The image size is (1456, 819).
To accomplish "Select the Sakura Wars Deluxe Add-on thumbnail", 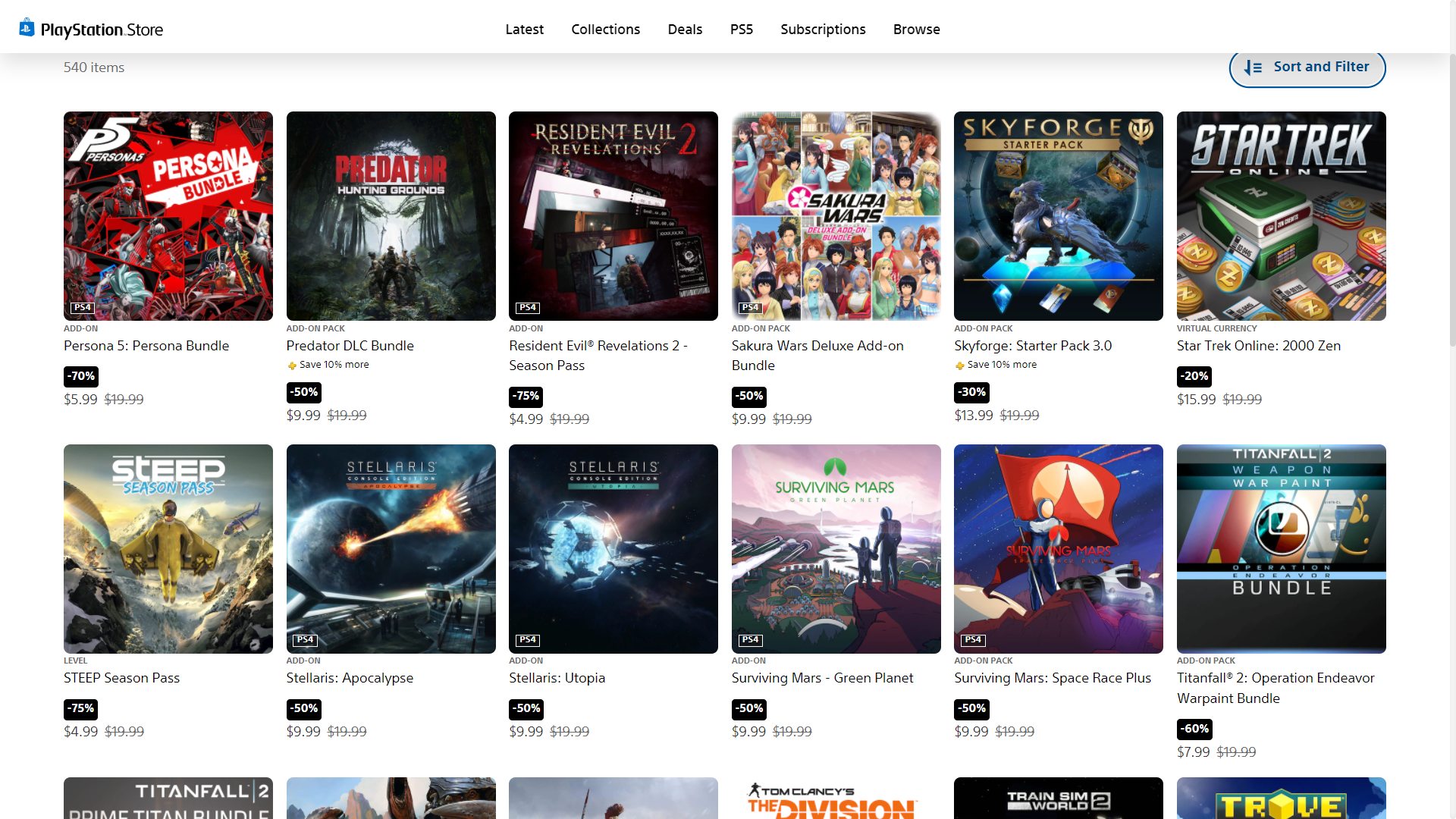I will pyautogui.click(x=836, y=216).
